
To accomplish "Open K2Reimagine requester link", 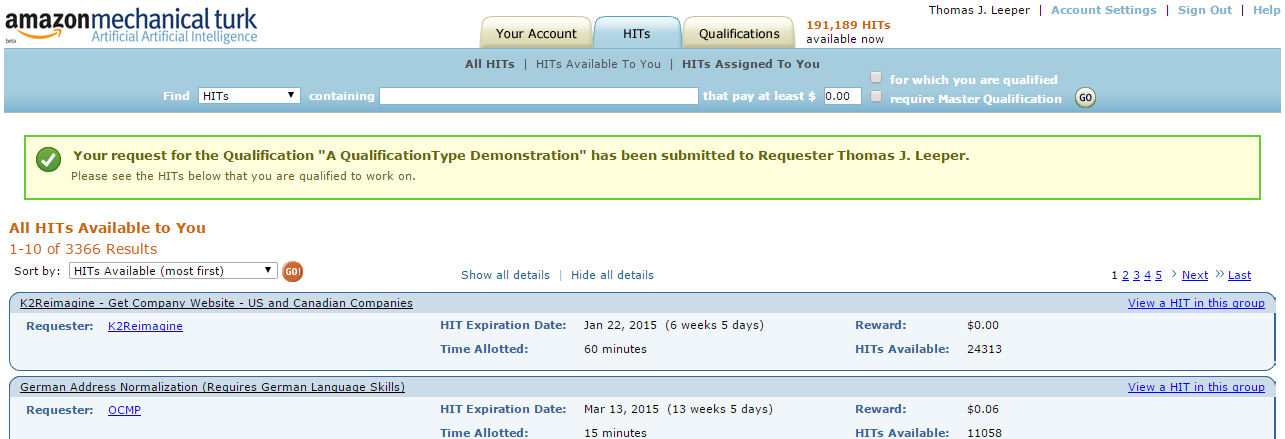I will [x=145, y=326].
